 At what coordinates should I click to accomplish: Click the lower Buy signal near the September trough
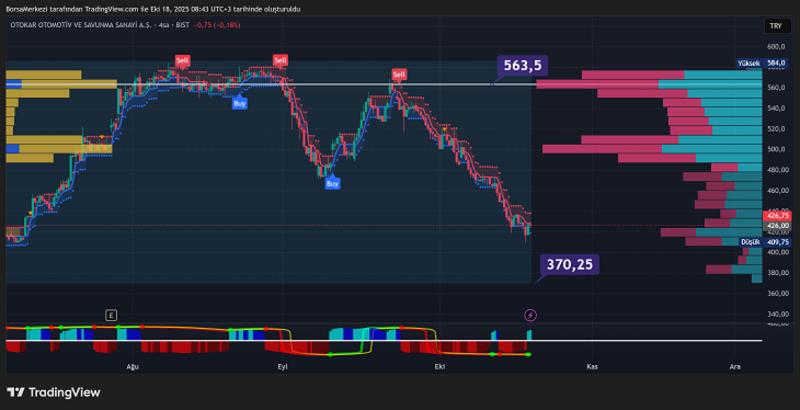[x=332, y=183]
